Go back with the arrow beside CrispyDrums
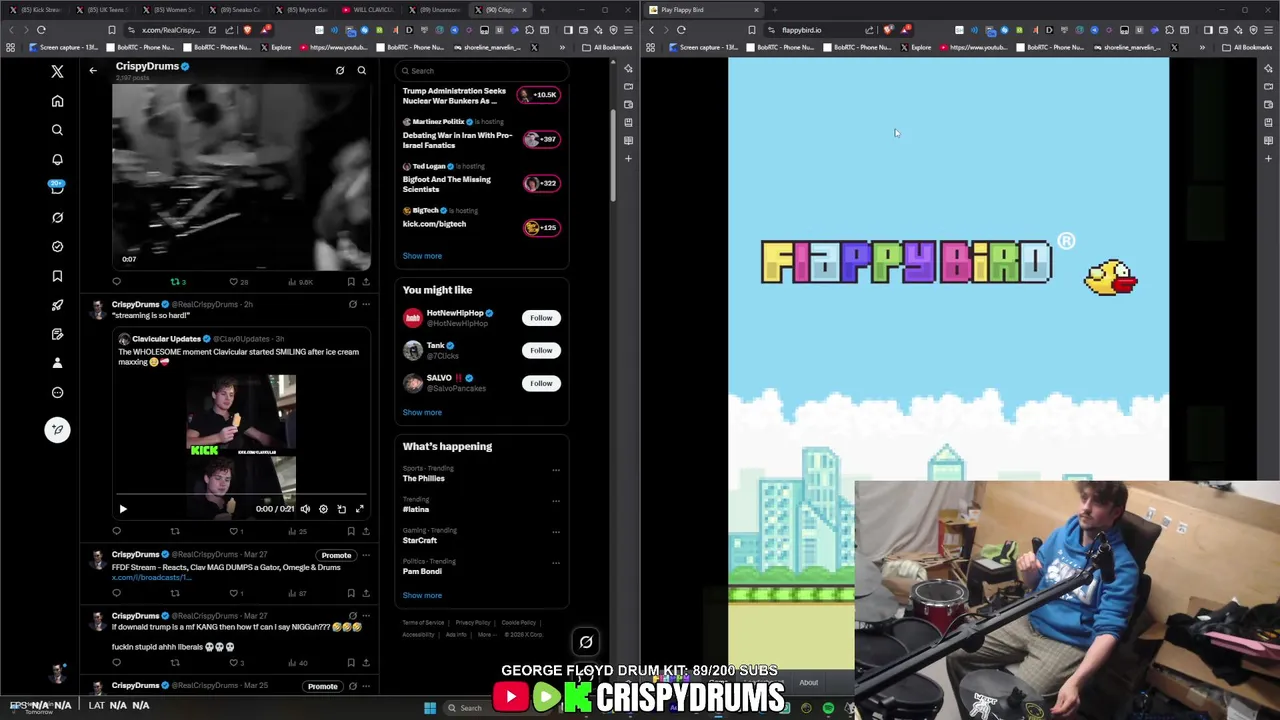 (93, 70)
